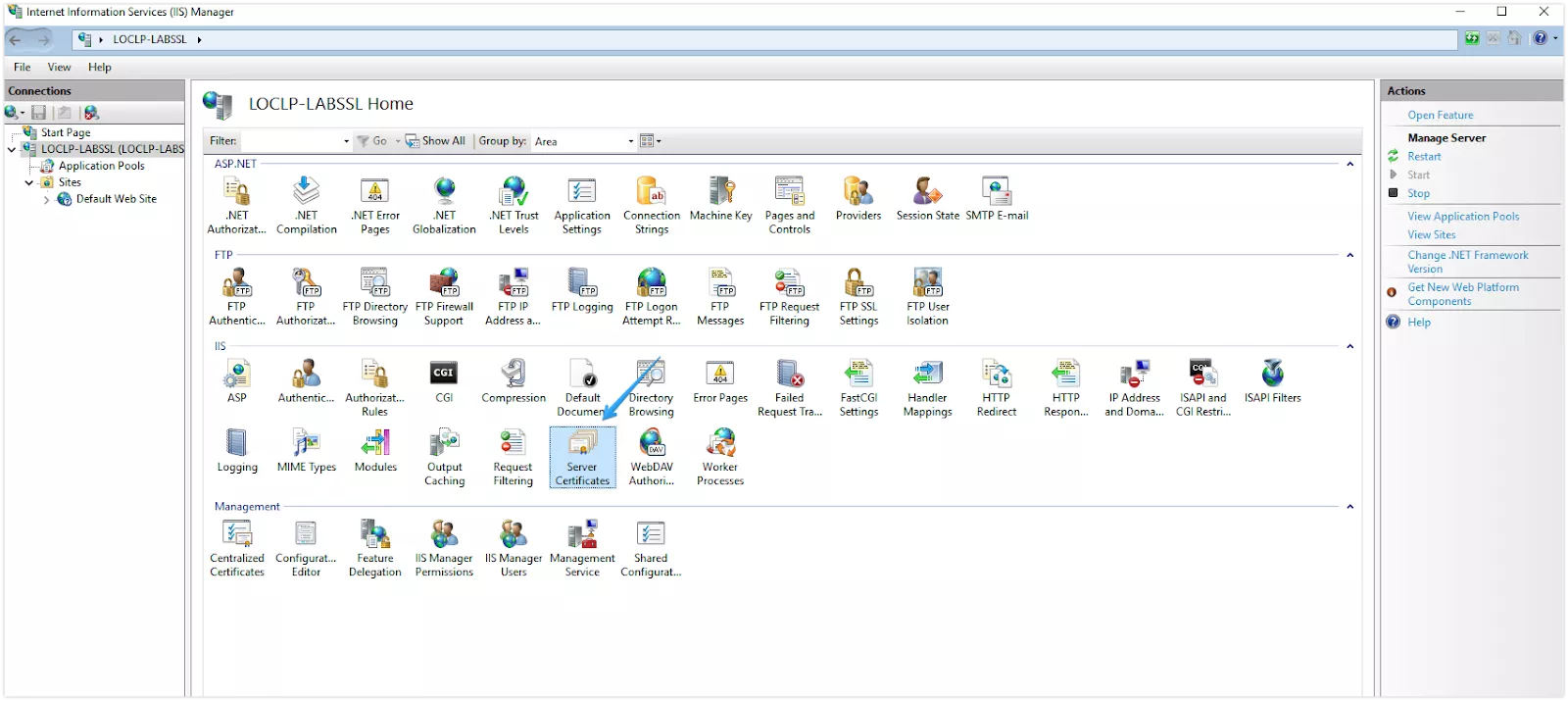Open the Handler Mappings feature
The image size is (1568, 701).
pos(928,388)
